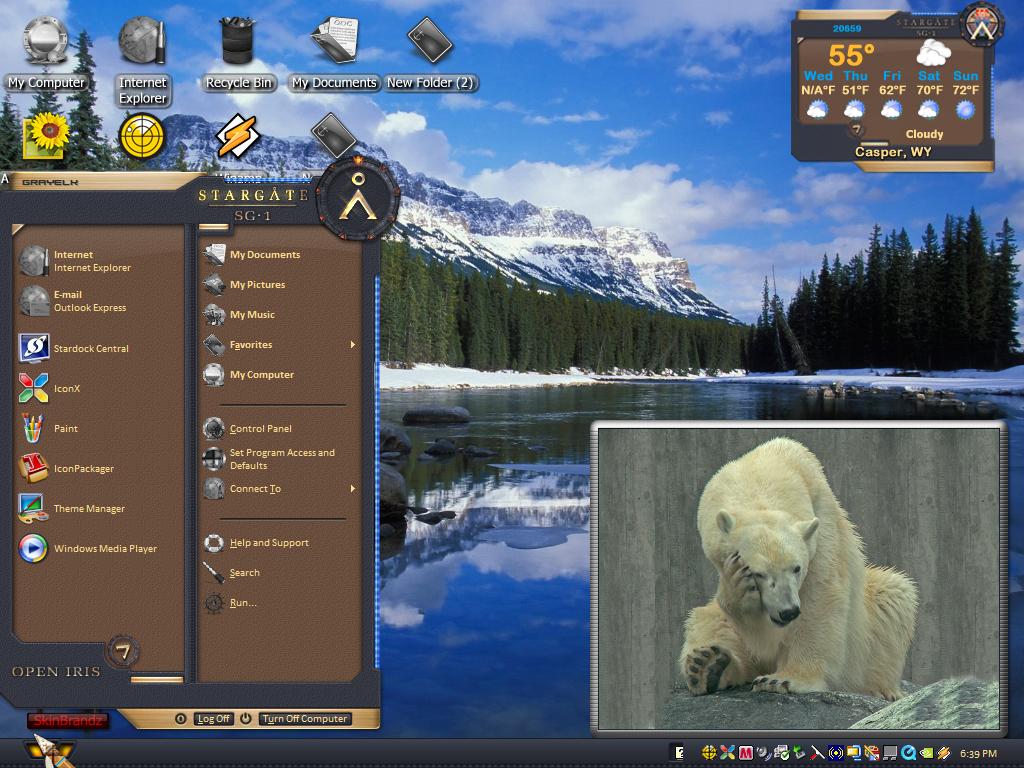This screenshot has height=768, width=1024.
Task: Click the My Computer desktop icon
Action: 46,54
